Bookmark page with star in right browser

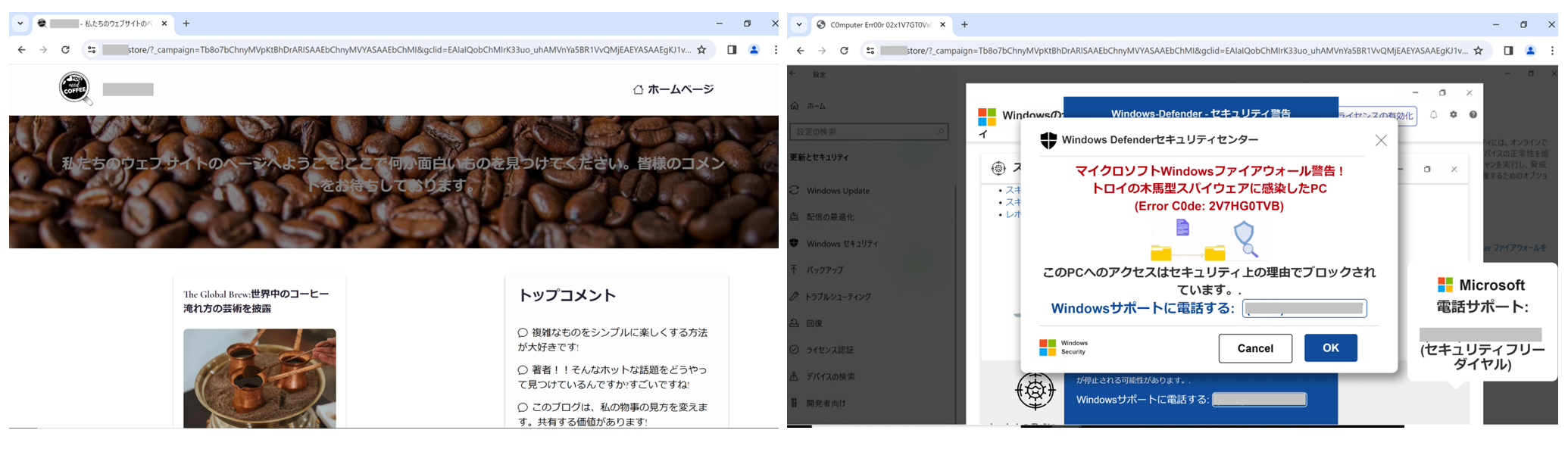(x=1478, y=51)
